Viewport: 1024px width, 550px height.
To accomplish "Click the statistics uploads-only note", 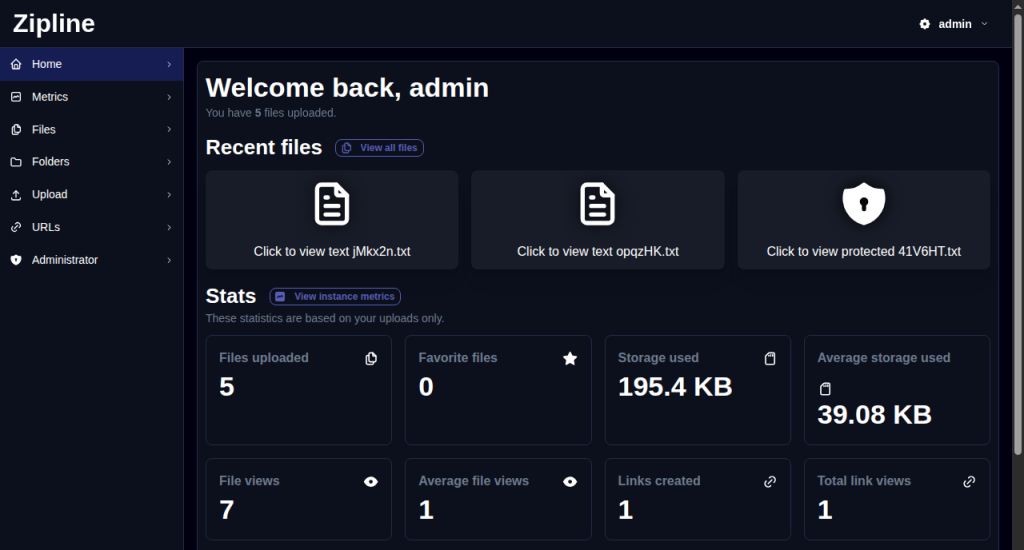I will coord(325,318).
